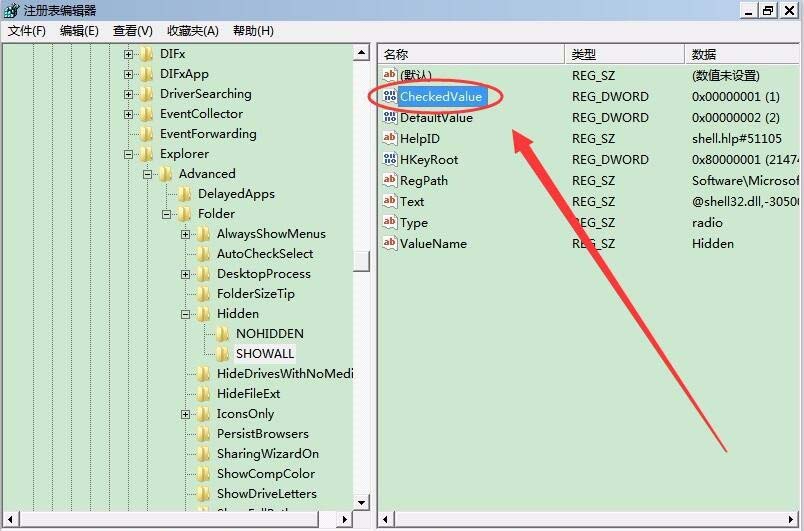The width and height of the screenshot is (804, 531).
Task: Select the ShowDriveLetters folder icon
Action: (204, 494)
